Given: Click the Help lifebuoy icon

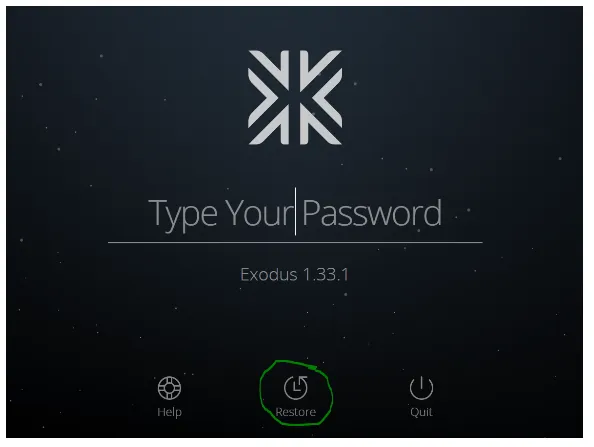Looking at the screenshot, I should [x=169, y=388].
